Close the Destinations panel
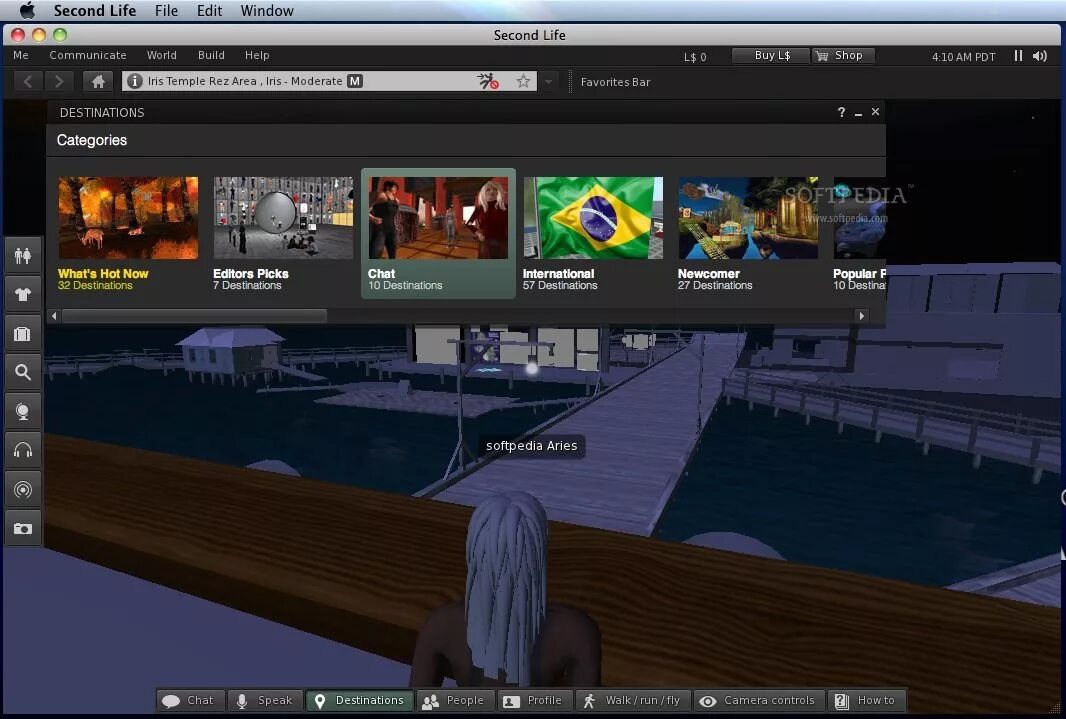Image resolution: width=1066 pixels, height=719 pixels. [x=875, y=111]
